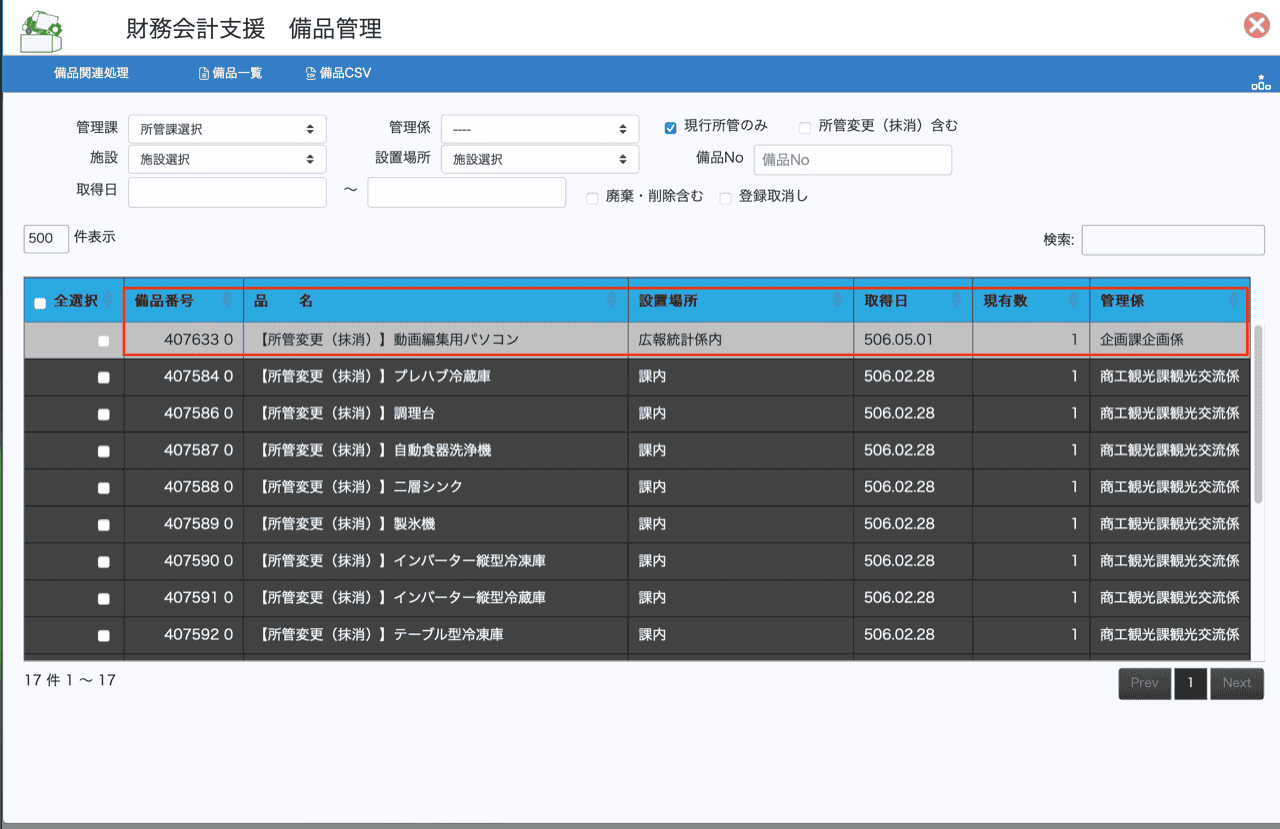This screenshot has width=1280, height=829.
Task: Click the table's vertical scrollbar
Action: point(1258,410)
